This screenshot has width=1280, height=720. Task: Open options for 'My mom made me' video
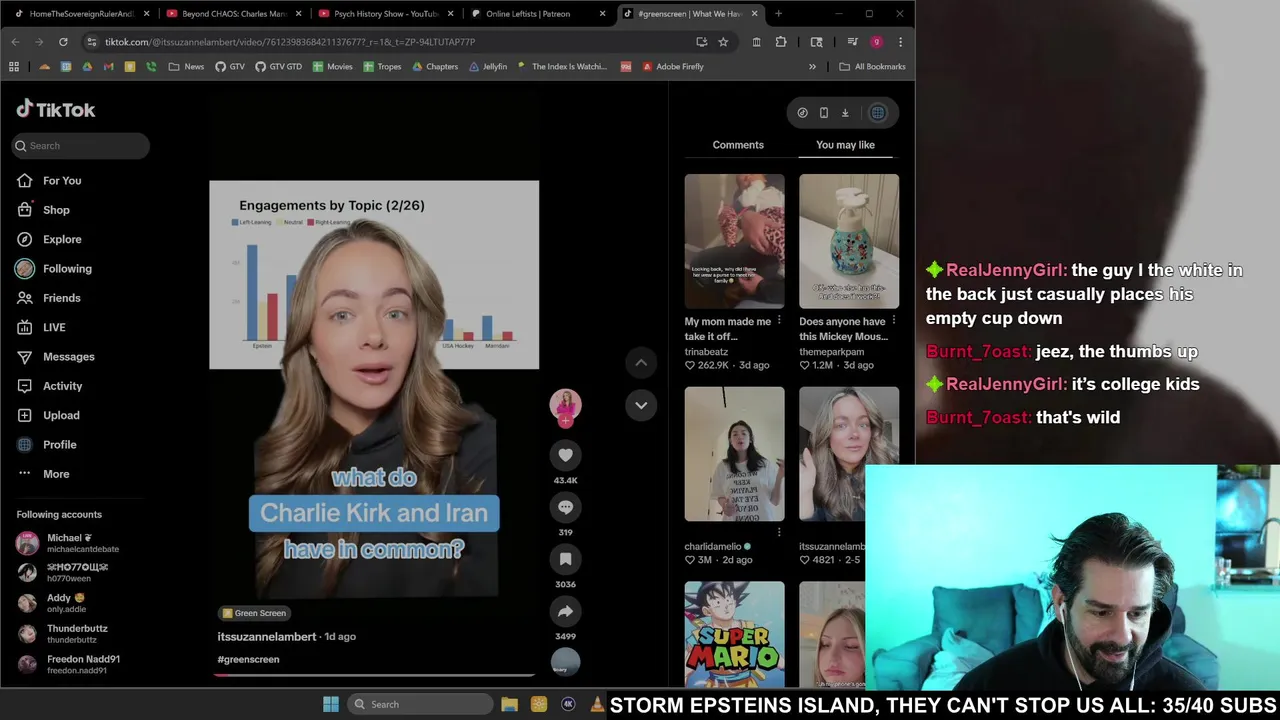[779, 321]
